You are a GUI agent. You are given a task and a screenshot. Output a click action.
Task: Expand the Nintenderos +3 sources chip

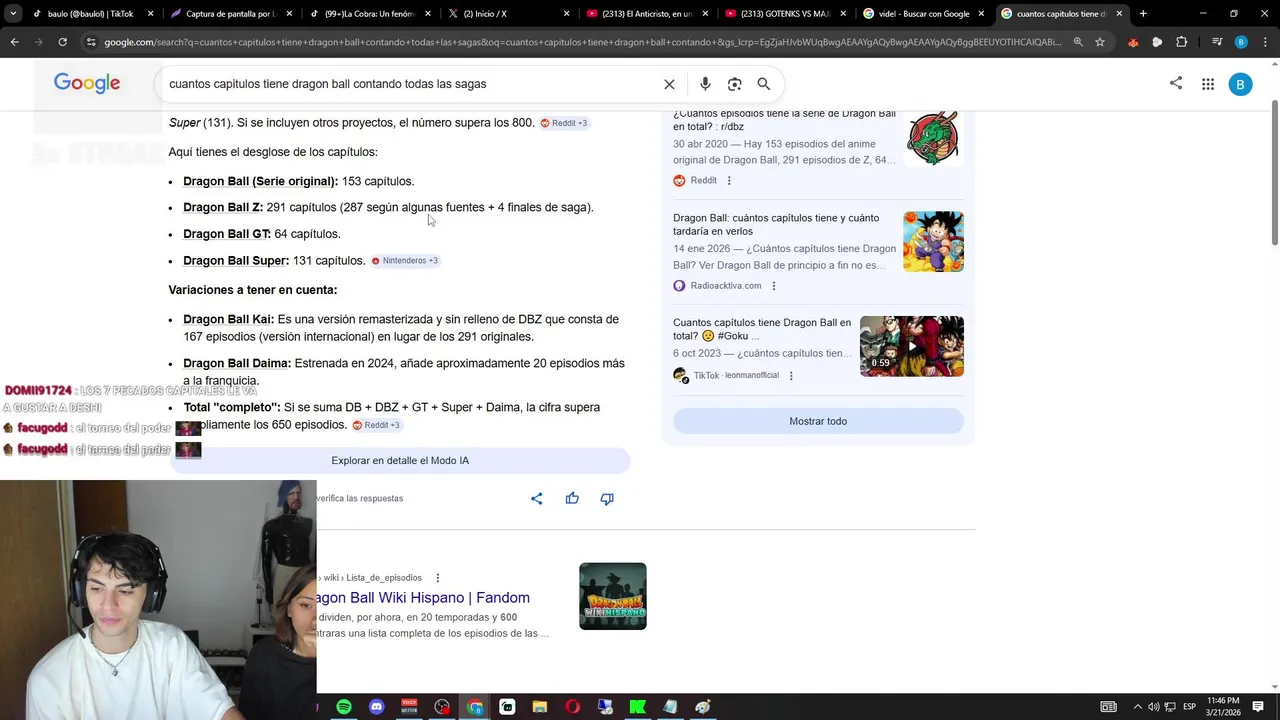click(404, 261)
